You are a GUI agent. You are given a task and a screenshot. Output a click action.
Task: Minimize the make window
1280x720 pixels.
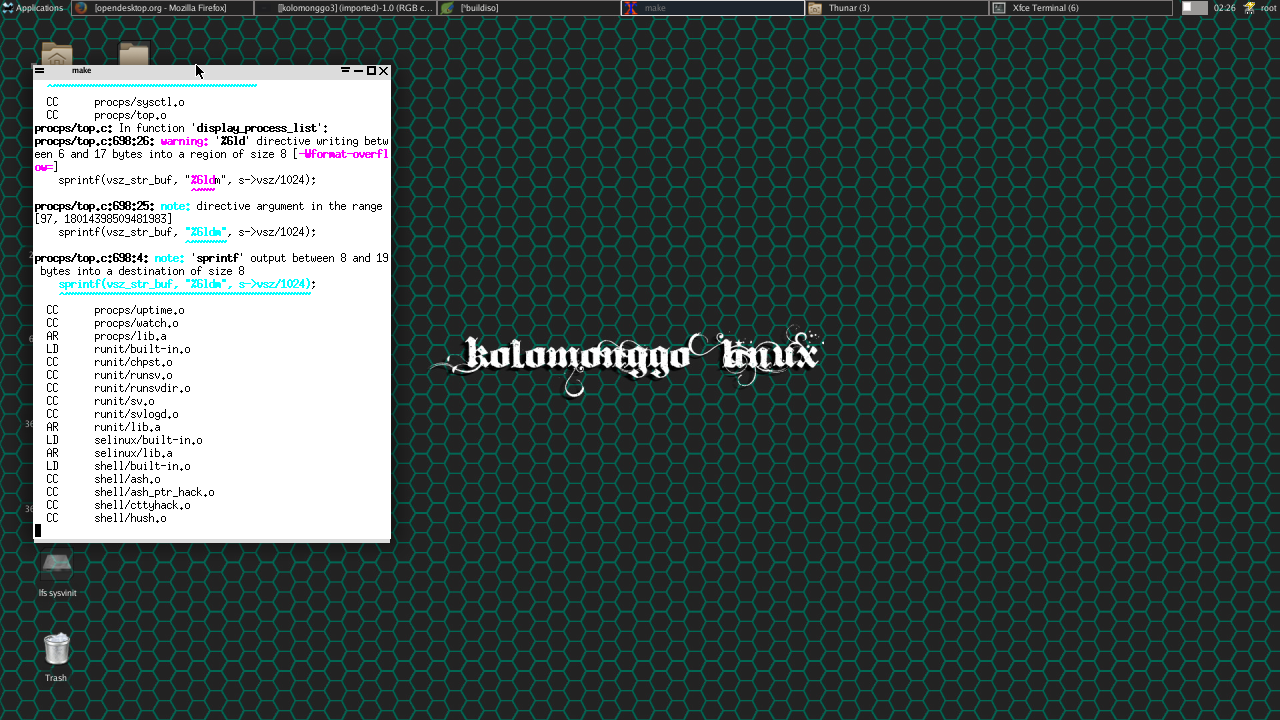[x=358, y=71]
